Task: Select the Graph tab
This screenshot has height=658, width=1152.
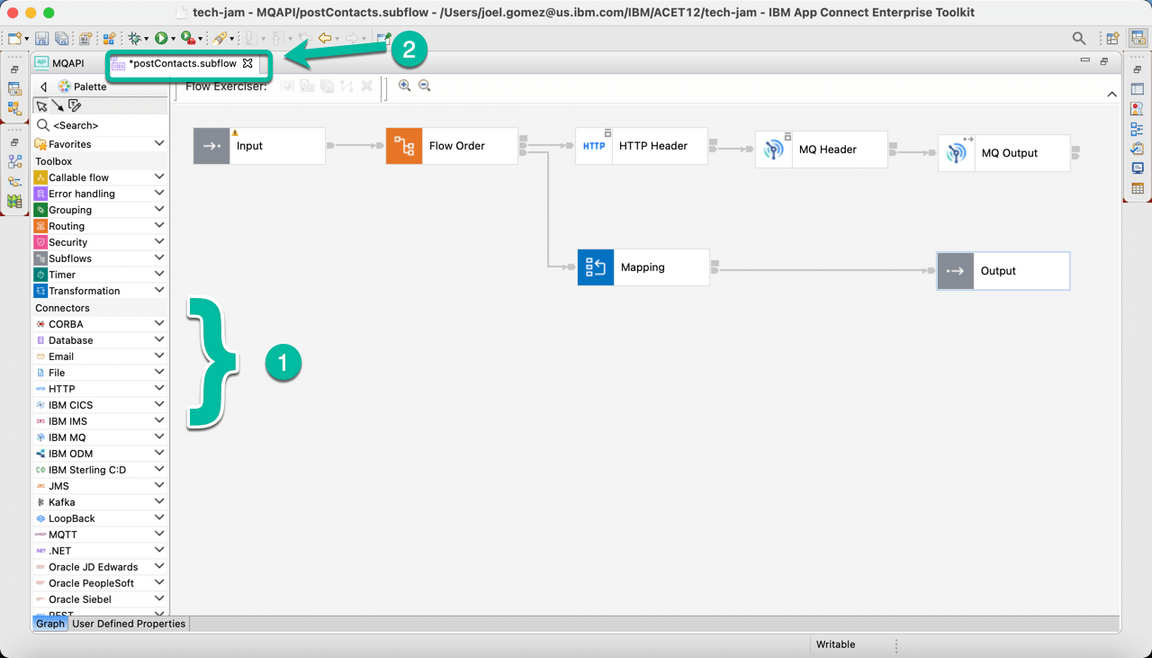Action: [x=50, y=623]
